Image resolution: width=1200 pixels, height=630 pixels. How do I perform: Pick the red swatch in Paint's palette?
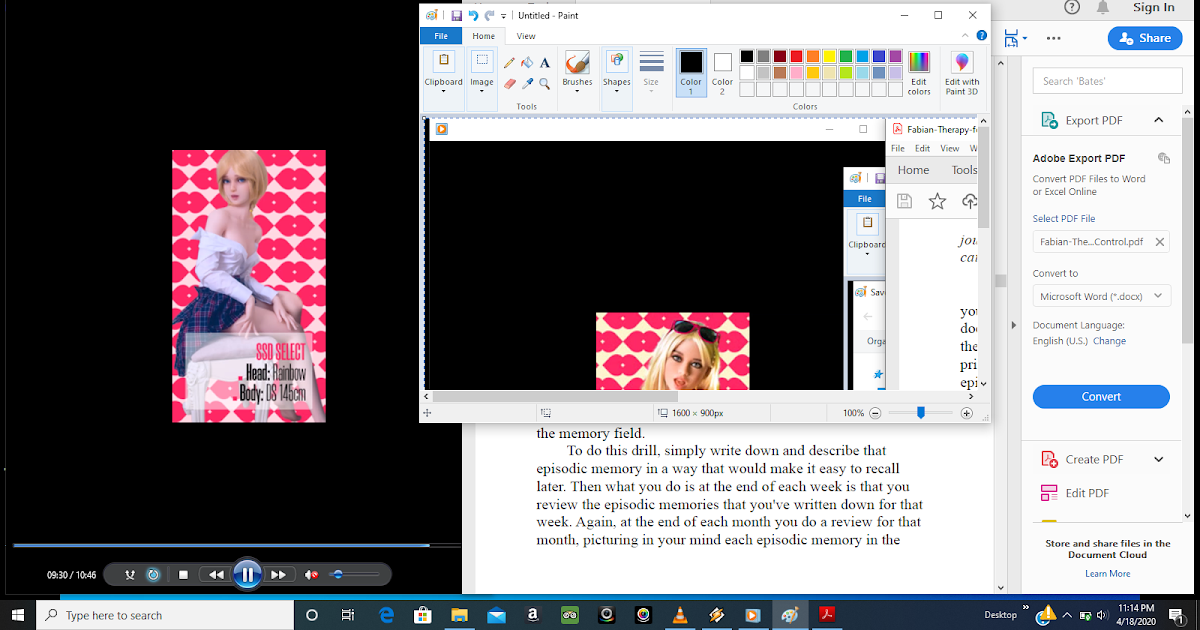(x=797, y=57)
